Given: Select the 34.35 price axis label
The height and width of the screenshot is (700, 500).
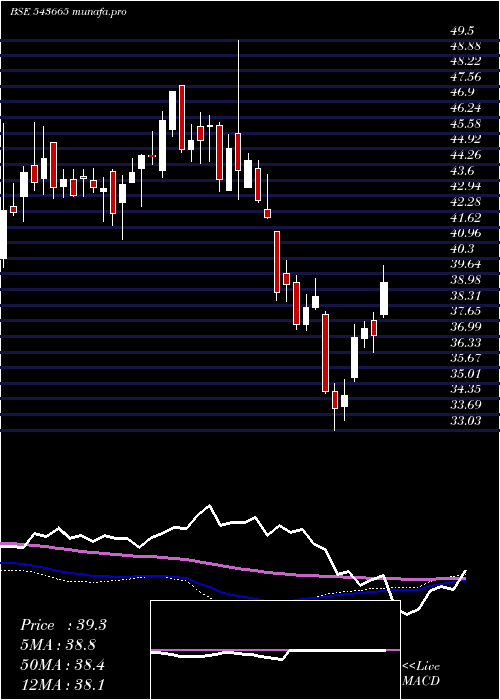Looking at the screenshot, I should [x=466, y=389].
